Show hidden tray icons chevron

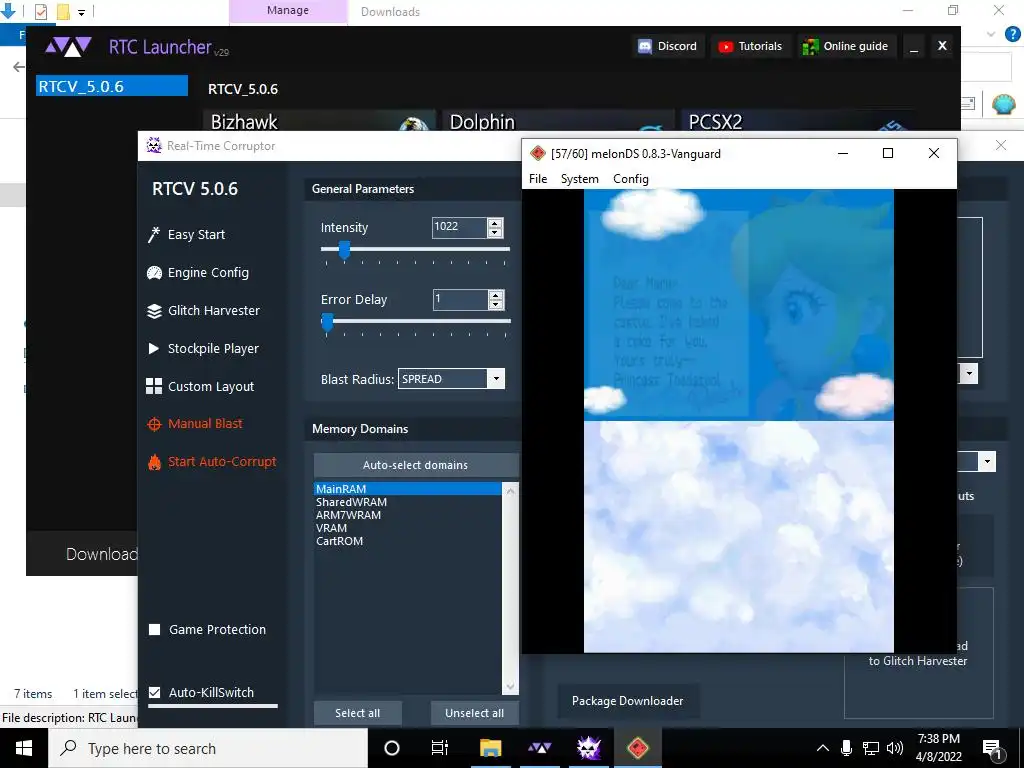pos(823,748)
